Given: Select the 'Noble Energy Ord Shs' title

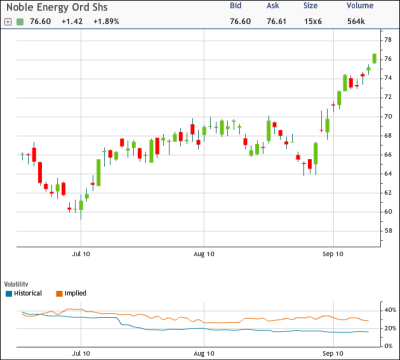Looking at the screenshot, I should pos(57,7).
